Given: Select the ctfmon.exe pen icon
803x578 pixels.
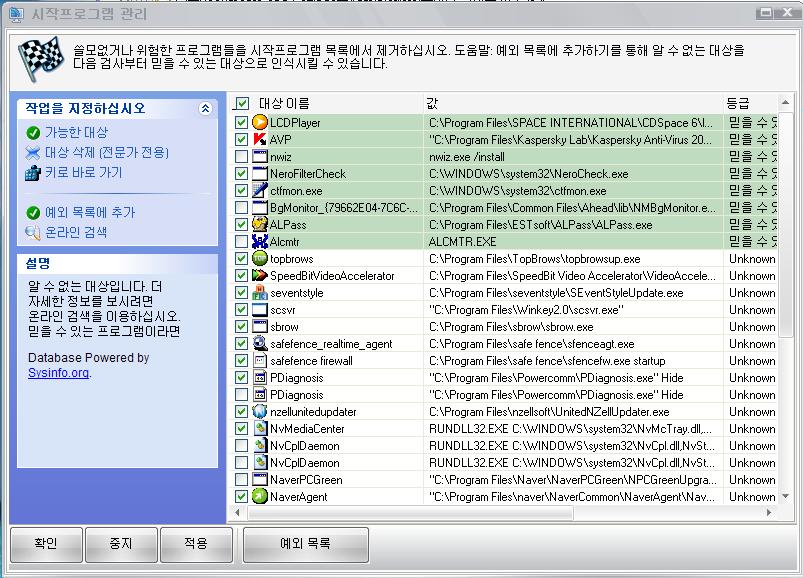Looking at the screenshot, I should point(260,190).
